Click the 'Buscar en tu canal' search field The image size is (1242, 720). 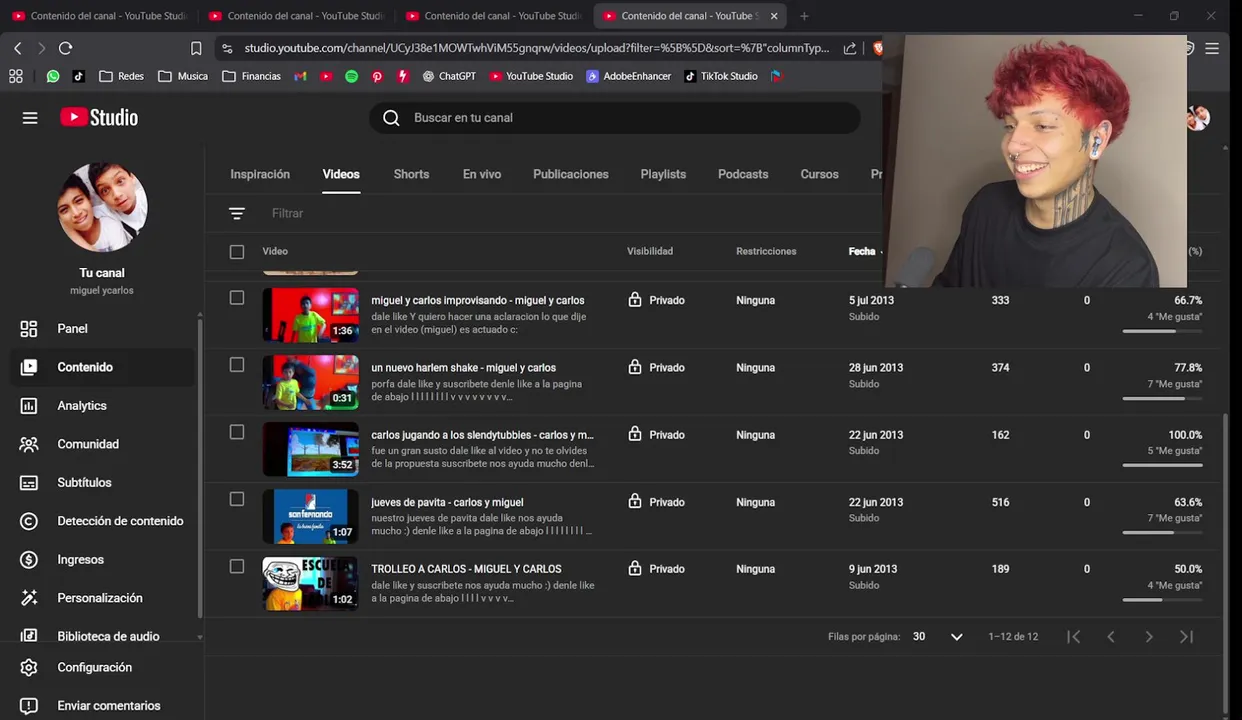pyautogui.click(x=615, y=118)
